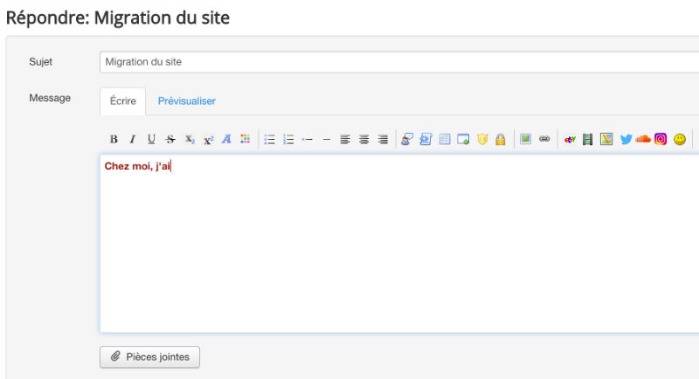Insert an unordered bullet list
699x379 pixels.
pos(269,139)
